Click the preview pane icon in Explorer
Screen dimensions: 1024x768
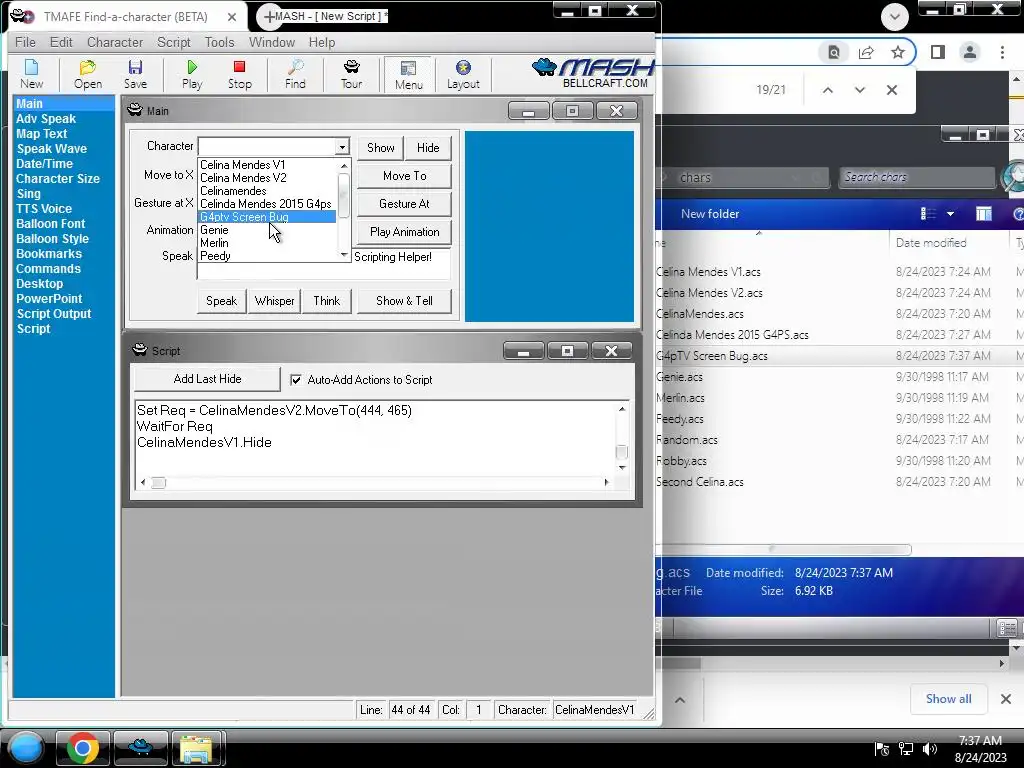tap(984, 214)
